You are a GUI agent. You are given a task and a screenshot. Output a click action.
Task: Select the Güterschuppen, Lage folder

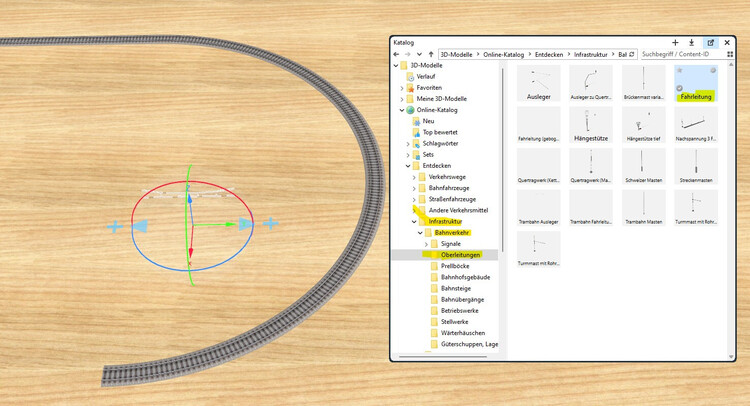pos(469,344)
